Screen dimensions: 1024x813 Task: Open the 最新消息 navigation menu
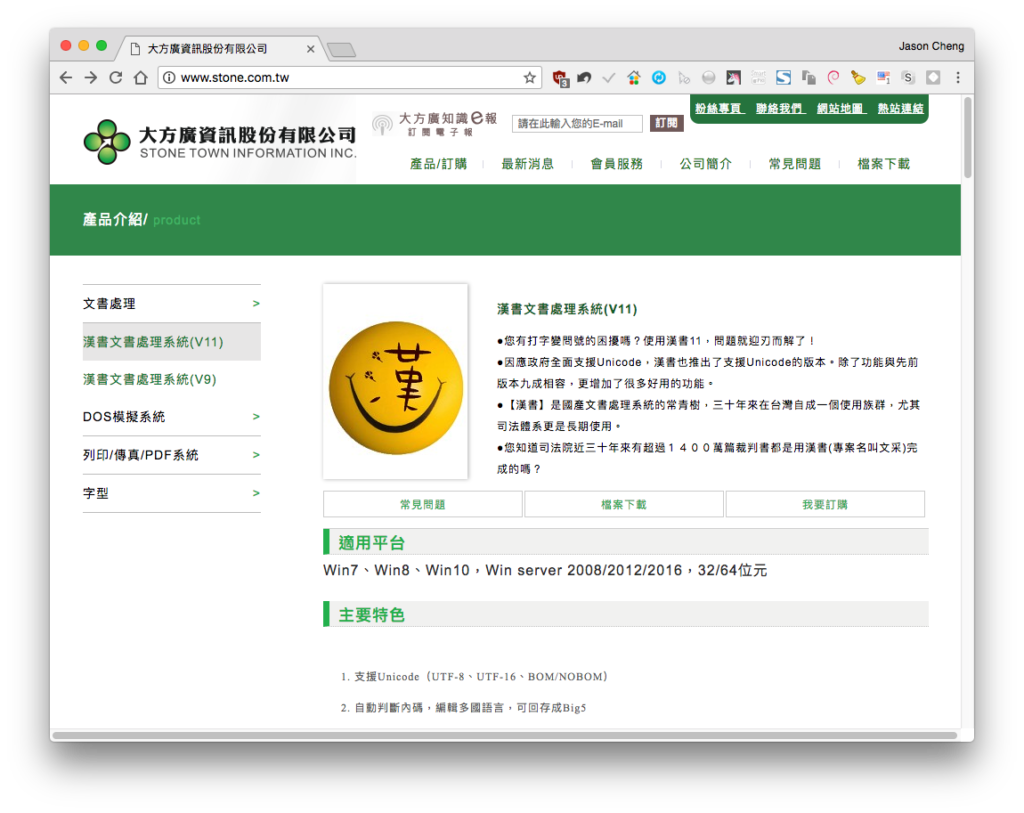527,164
